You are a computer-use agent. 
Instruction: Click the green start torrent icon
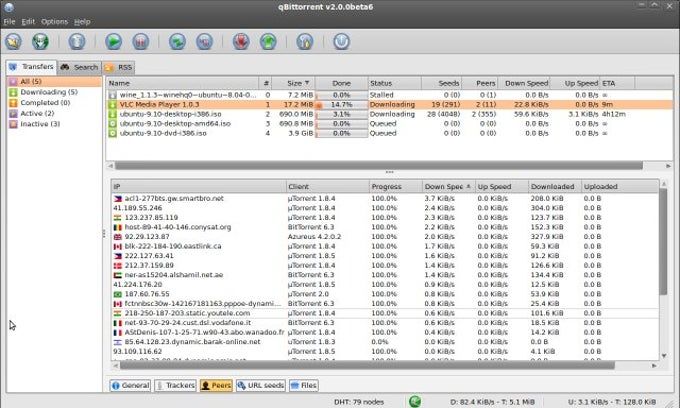pos(113,42)
